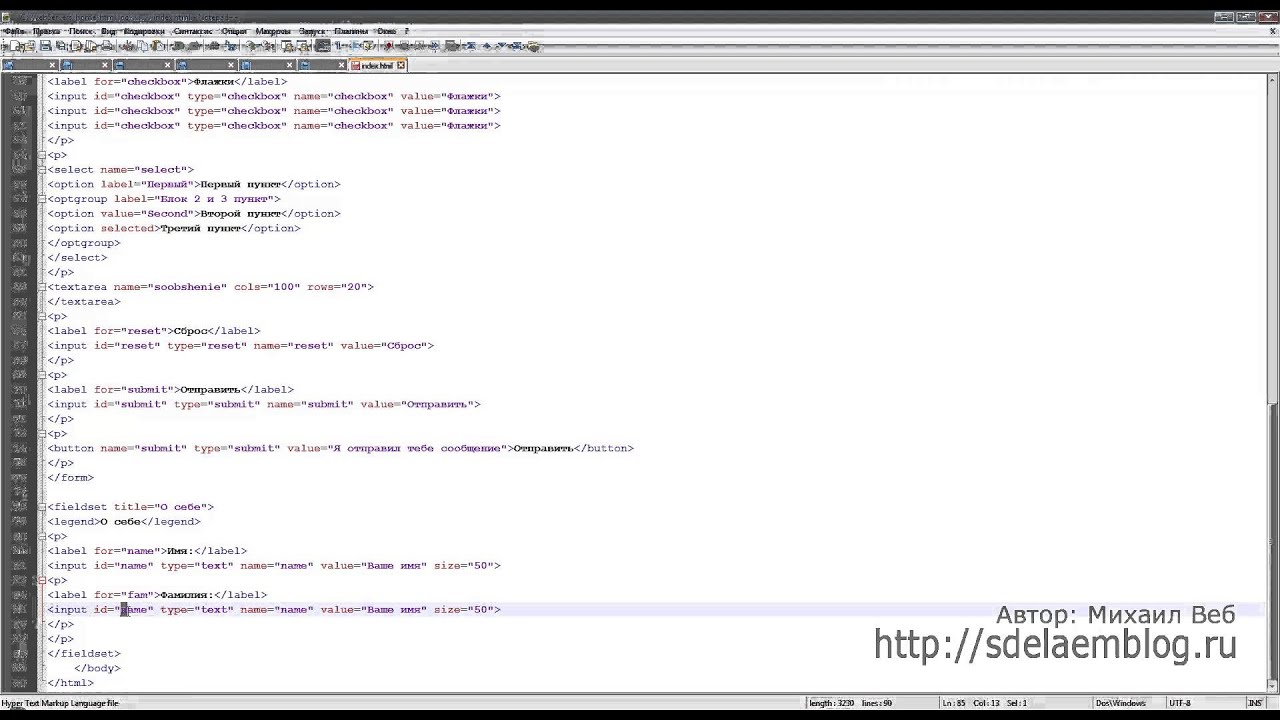The height and width of the screenshot is (720, 1280).
Task: Collapse the red-marked p block above label "fam"
Action: [x=42, y=580]
